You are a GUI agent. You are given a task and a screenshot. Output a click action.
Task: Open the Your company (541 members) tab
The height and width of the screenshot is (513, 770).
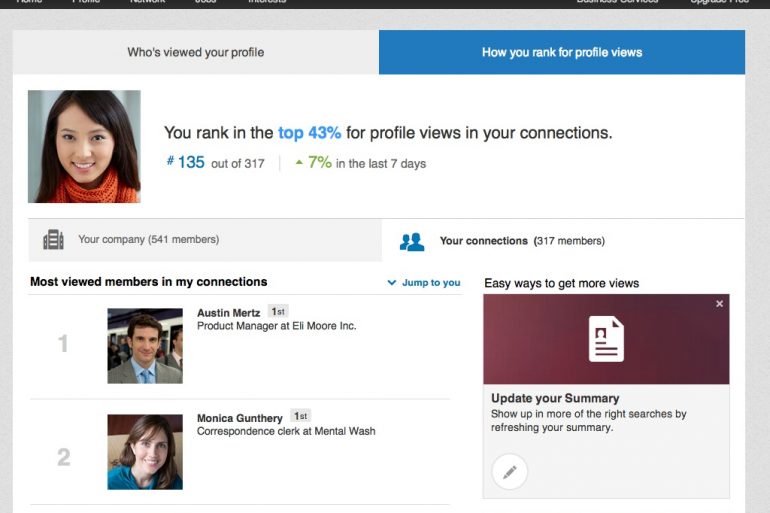click(x=148, y=240)
